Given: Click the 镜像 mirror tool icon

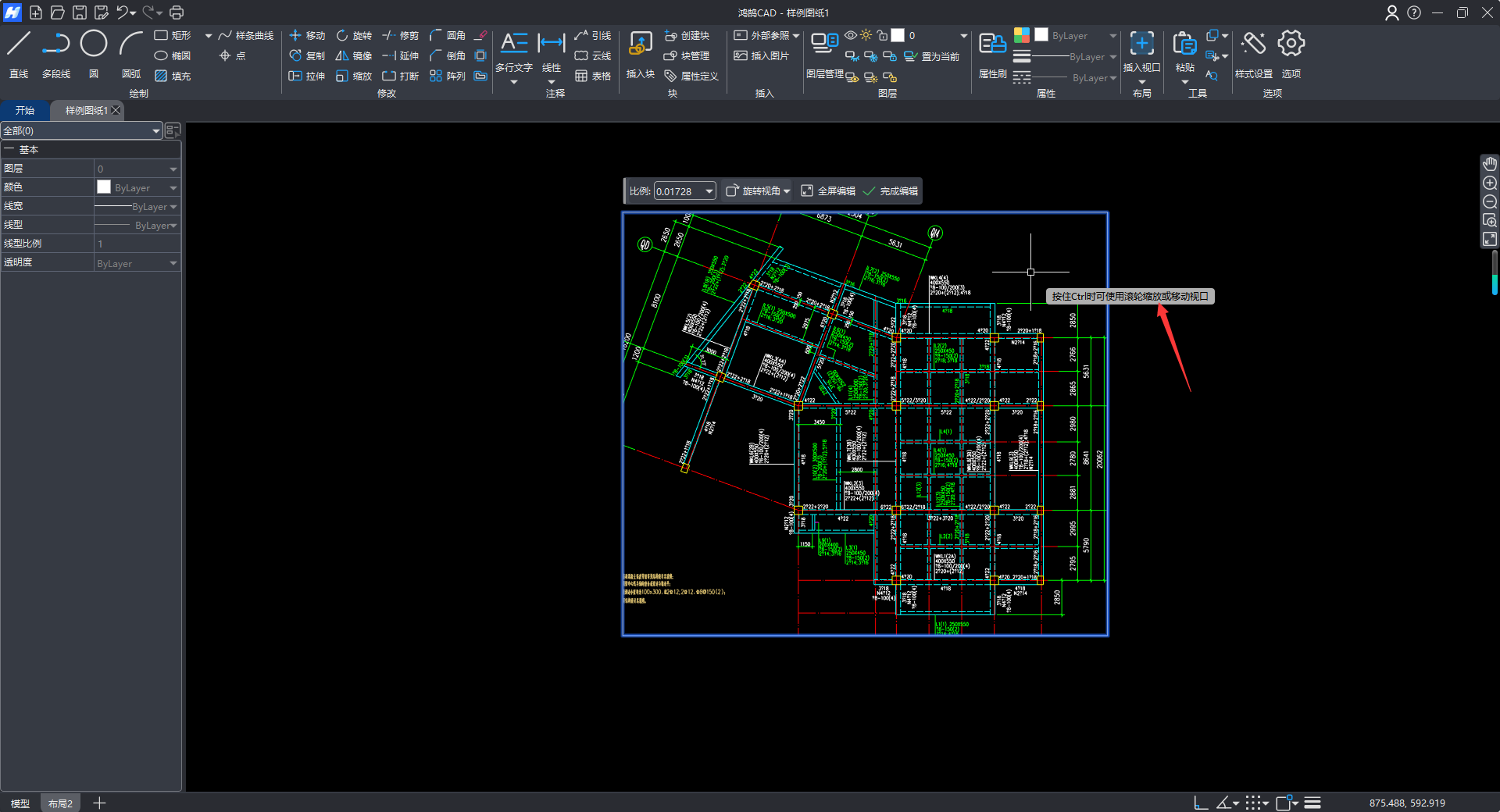Looking at the screenshot, I should click(x=342, y=56).
